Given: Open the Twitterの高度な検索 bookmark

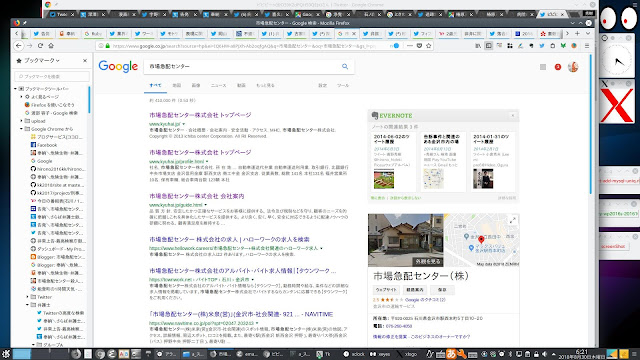Looking at the screenshot, I should [x=60, y=313].
